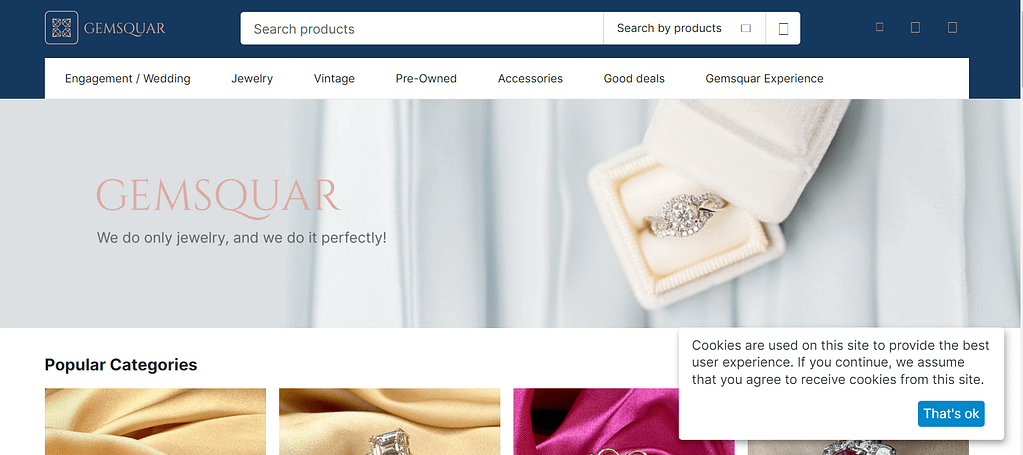This screenshot has width=1023, height=455.
Task: Open Gemsquar Experience from the navigation
Action: pos(765,78)
